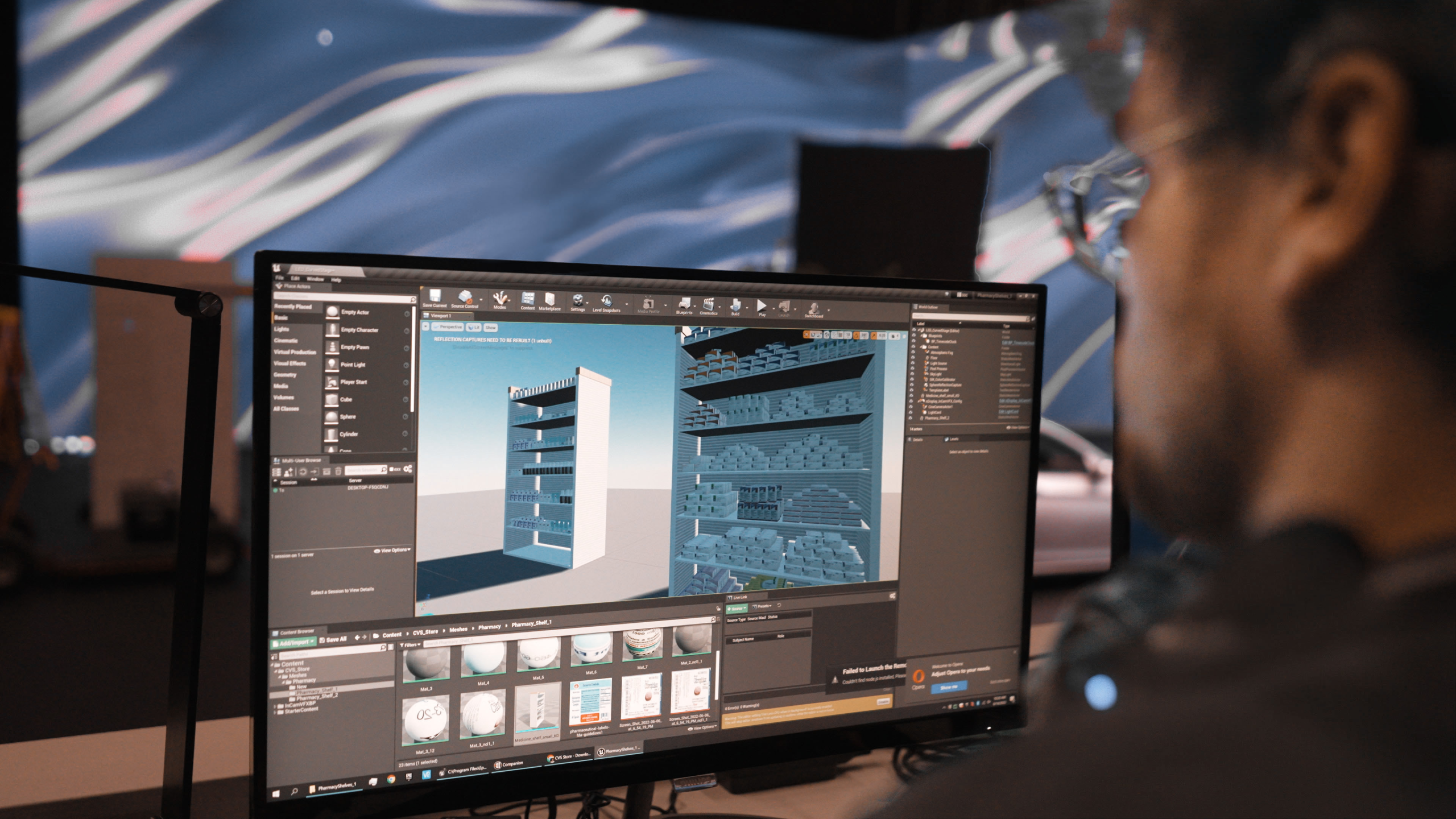Open the Perspective view dropdown
The image size is (1456, 819).
(448, 327)
